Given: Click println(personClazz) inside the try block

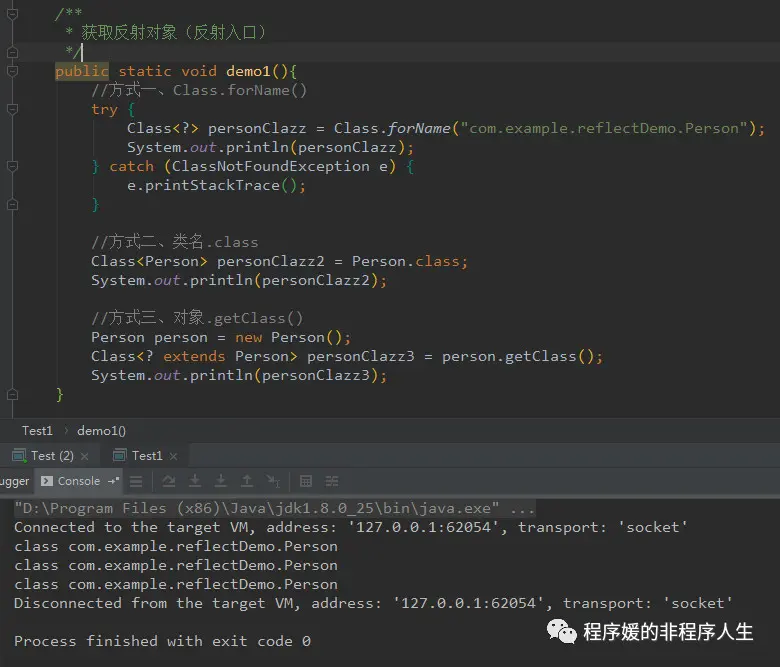Looking at the screenshot, I should click(315, 147).
